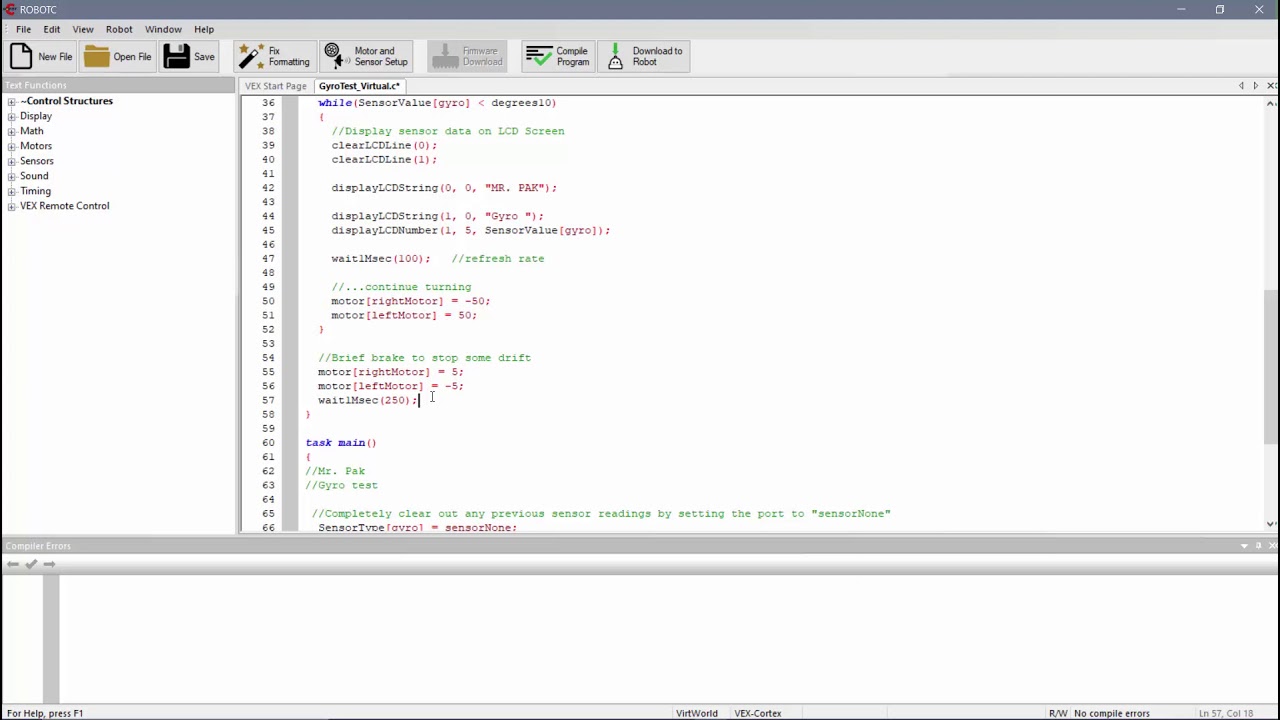Viewport: 1280px width, 720px height.
Task: Click the Firmware Download button
Action: pyautogui.click(x=467, y=56)
